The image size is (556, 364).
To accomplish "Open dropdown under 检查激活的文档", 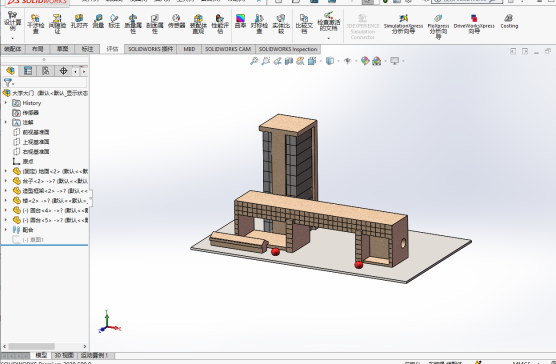I will tap(328, 38).
